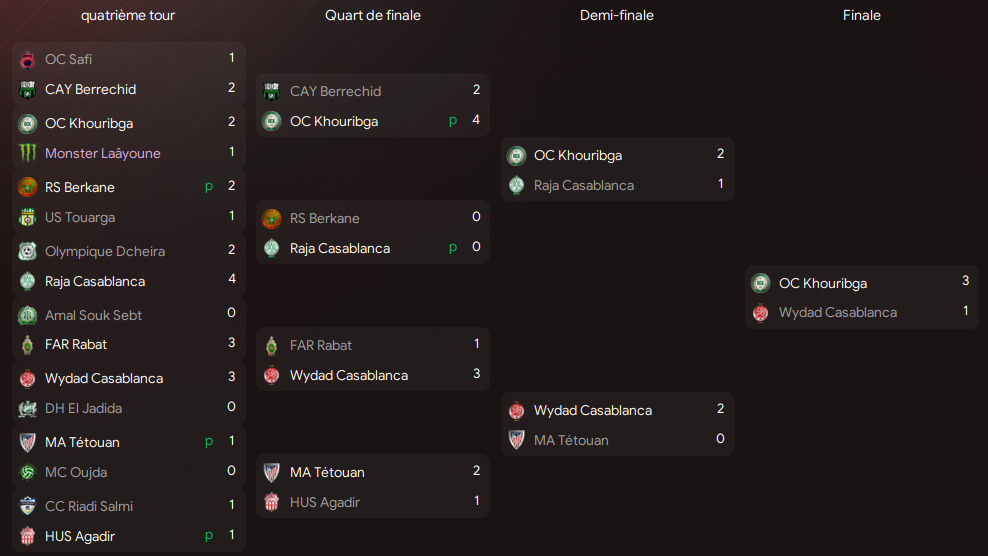Image resolution: width=988 pixels, height=556 pixels.
Task: Click Monster Laâyoune team name
Action: coord(102,153)
